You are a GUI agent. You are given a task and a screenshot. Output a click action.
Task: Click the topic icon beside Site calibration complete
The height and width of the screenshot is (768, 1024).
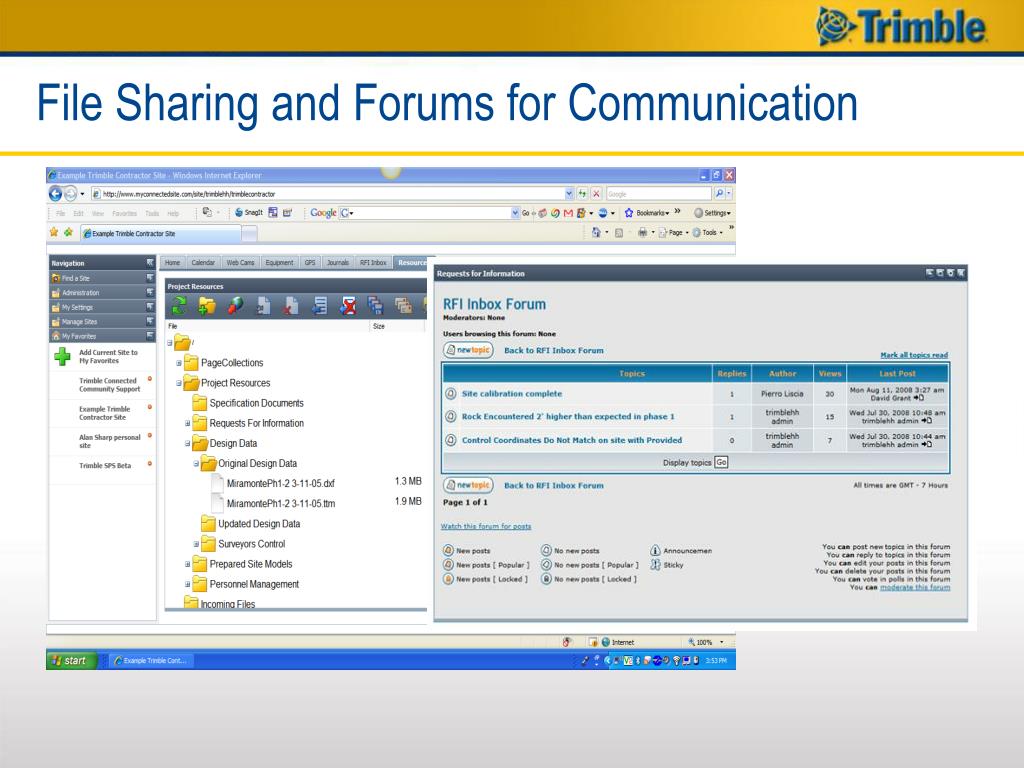(x=451, y=394)
